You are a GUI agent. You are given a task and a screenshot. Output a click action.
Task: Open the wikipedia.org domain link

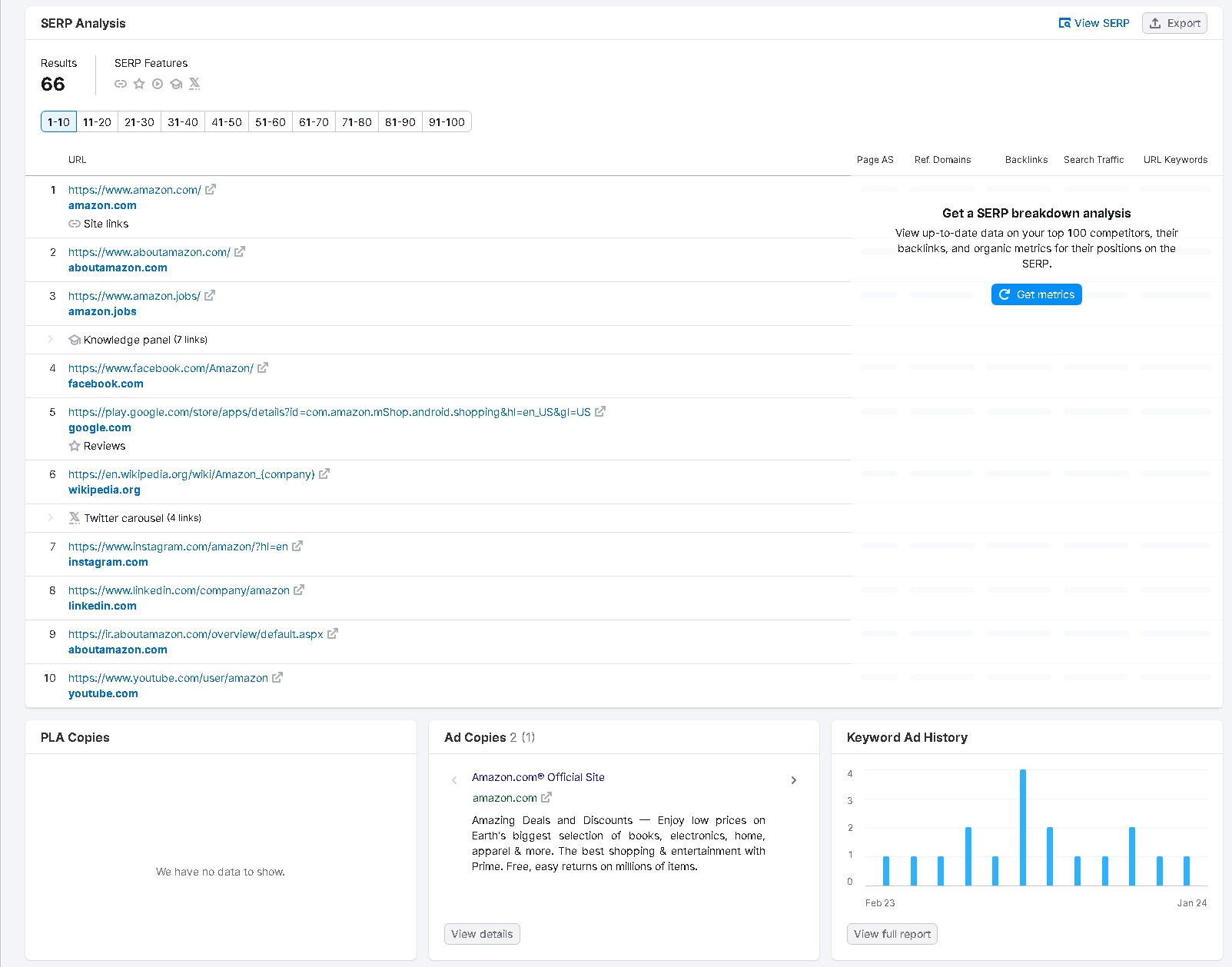point(105,490)
